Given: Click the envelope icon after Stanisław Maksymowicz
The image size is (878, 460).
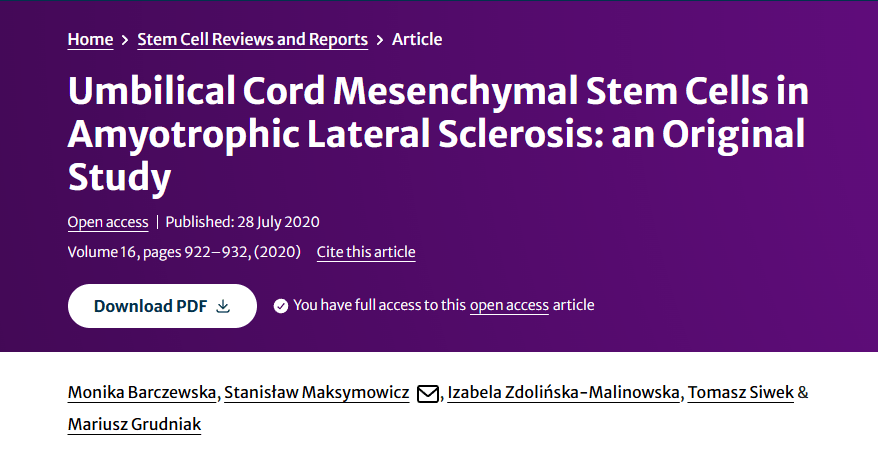Looking at the screenshot, I should pyautogui.click(x=427, y=393).
